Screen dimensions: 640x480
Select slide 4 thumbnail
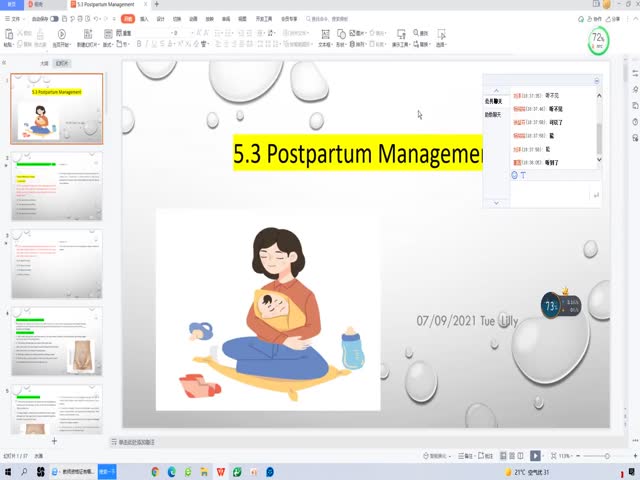[57, 342]
